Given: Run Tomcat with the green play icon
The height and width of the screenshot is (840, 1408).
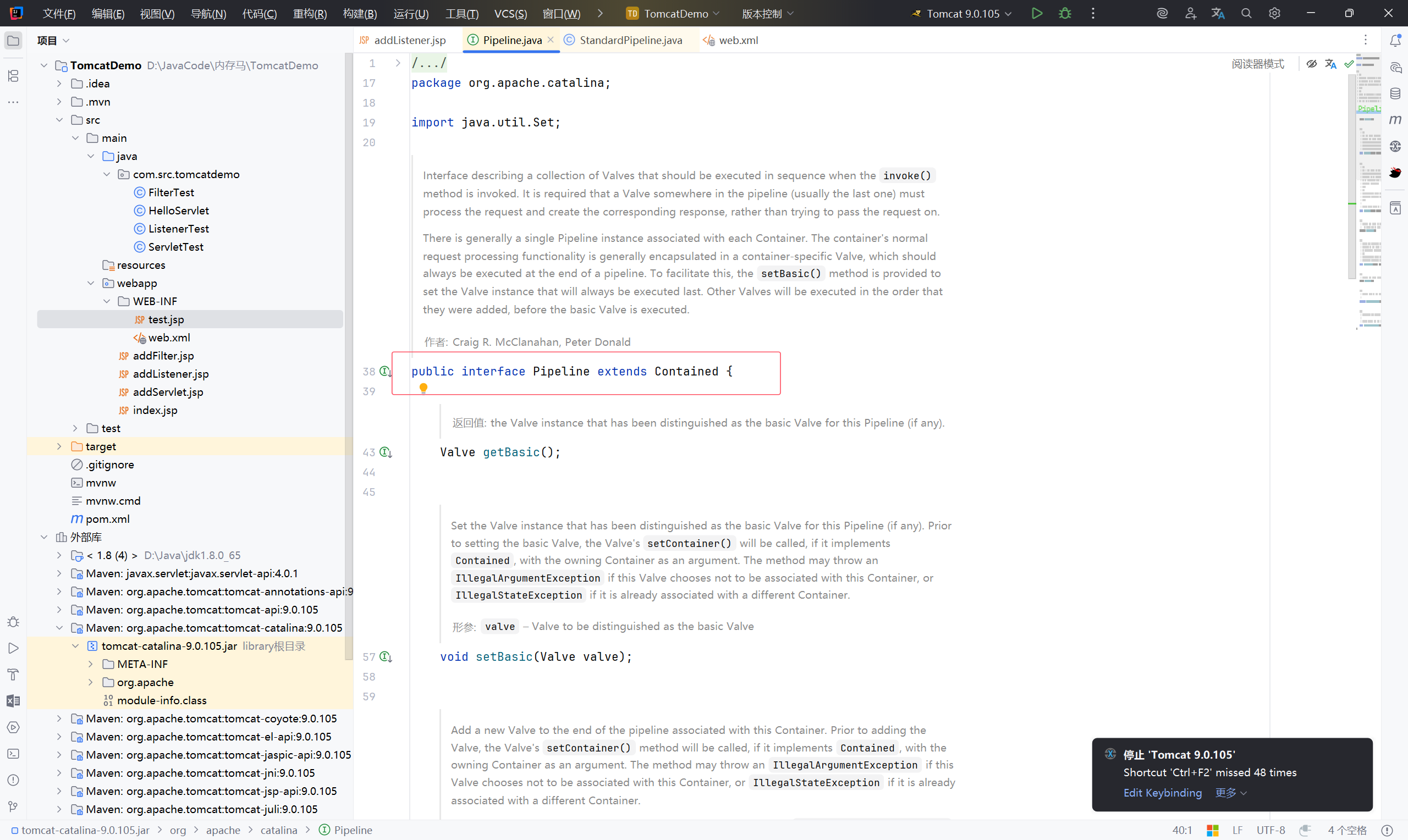Looking at the screenshot, I should (1037, 13).
